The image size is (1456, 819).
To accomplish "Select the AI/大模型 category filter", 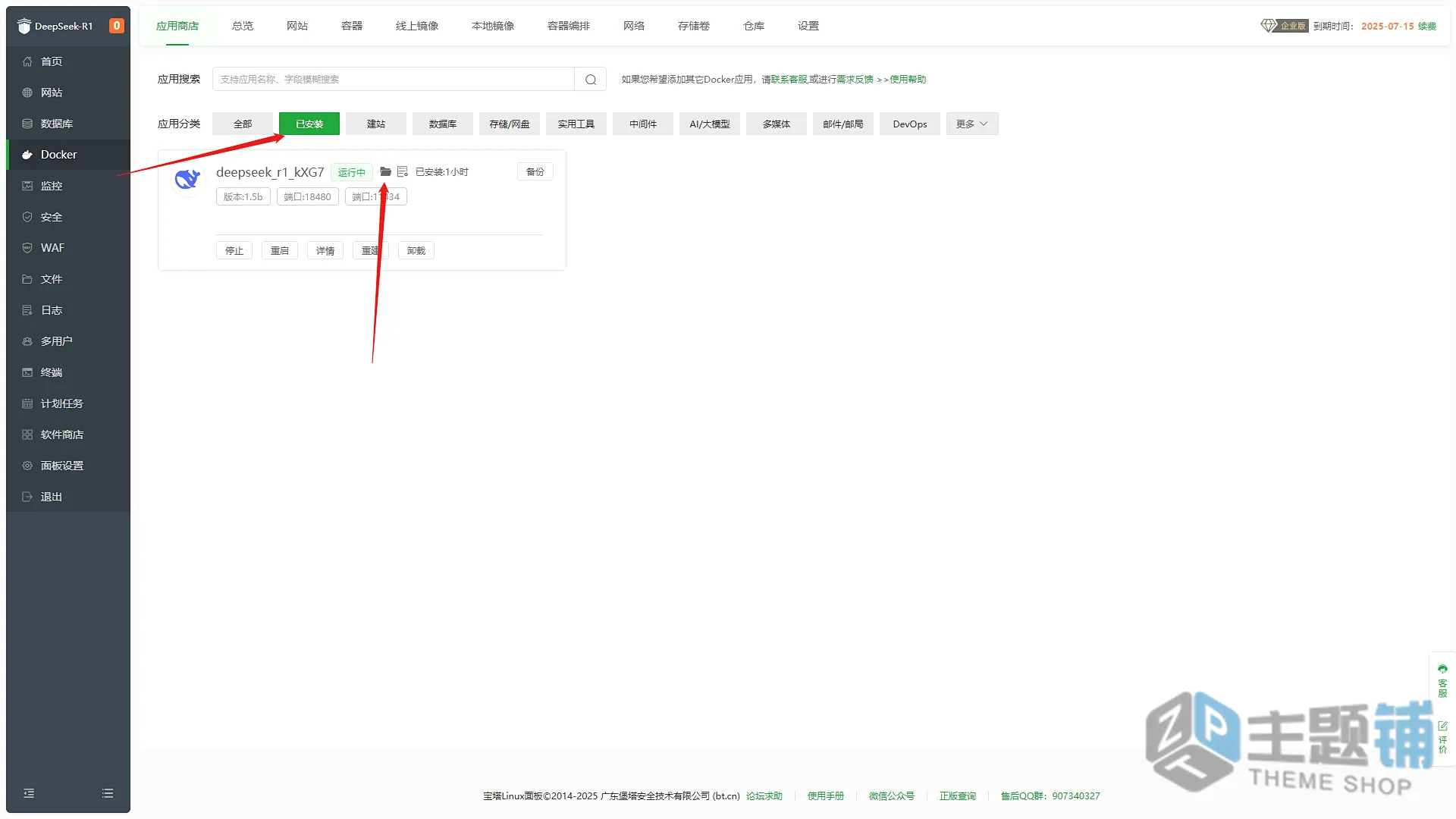I will (710, 124).
